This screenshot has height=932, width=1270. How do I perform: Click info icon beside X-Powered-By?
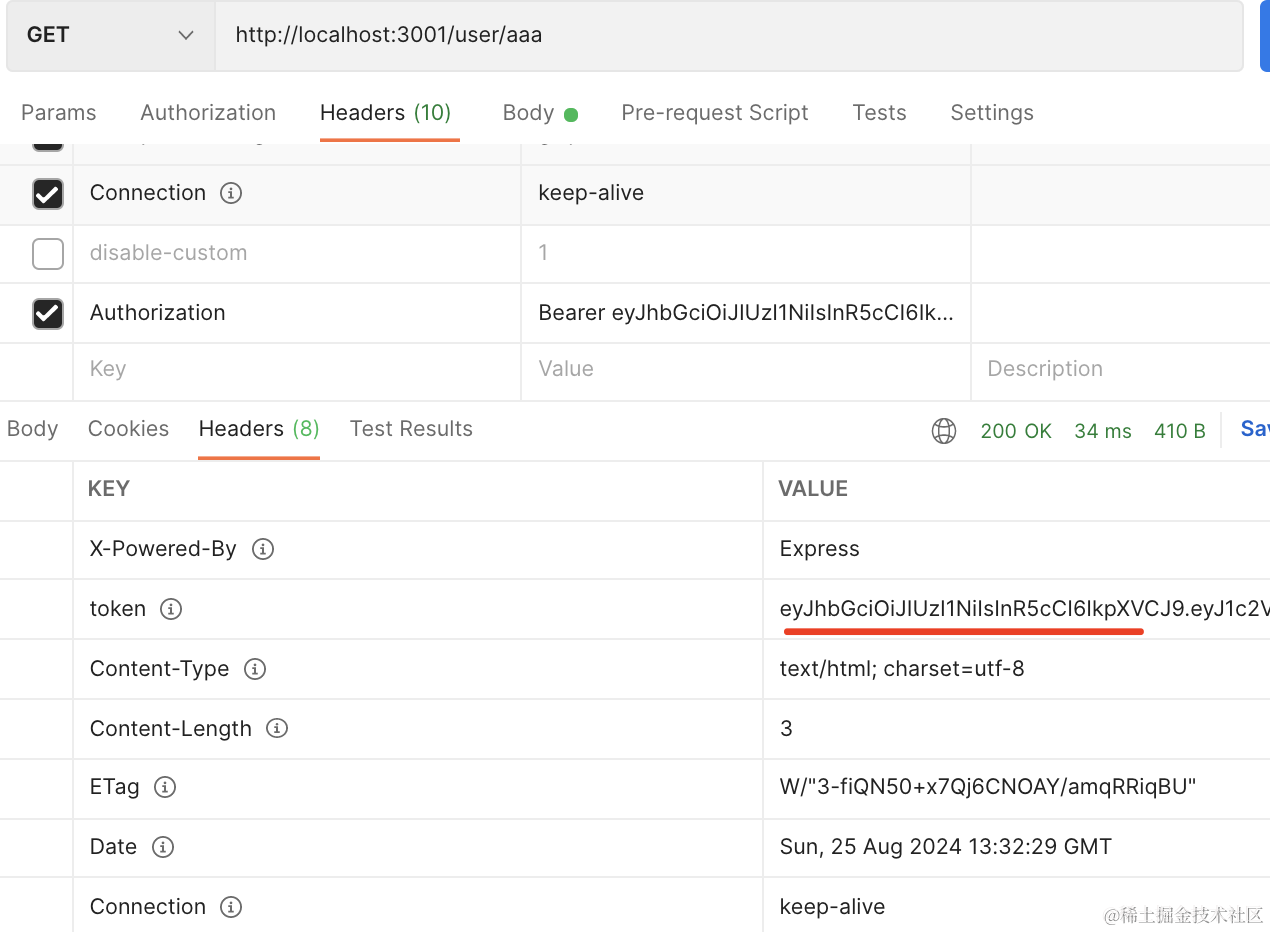point(263,549)
